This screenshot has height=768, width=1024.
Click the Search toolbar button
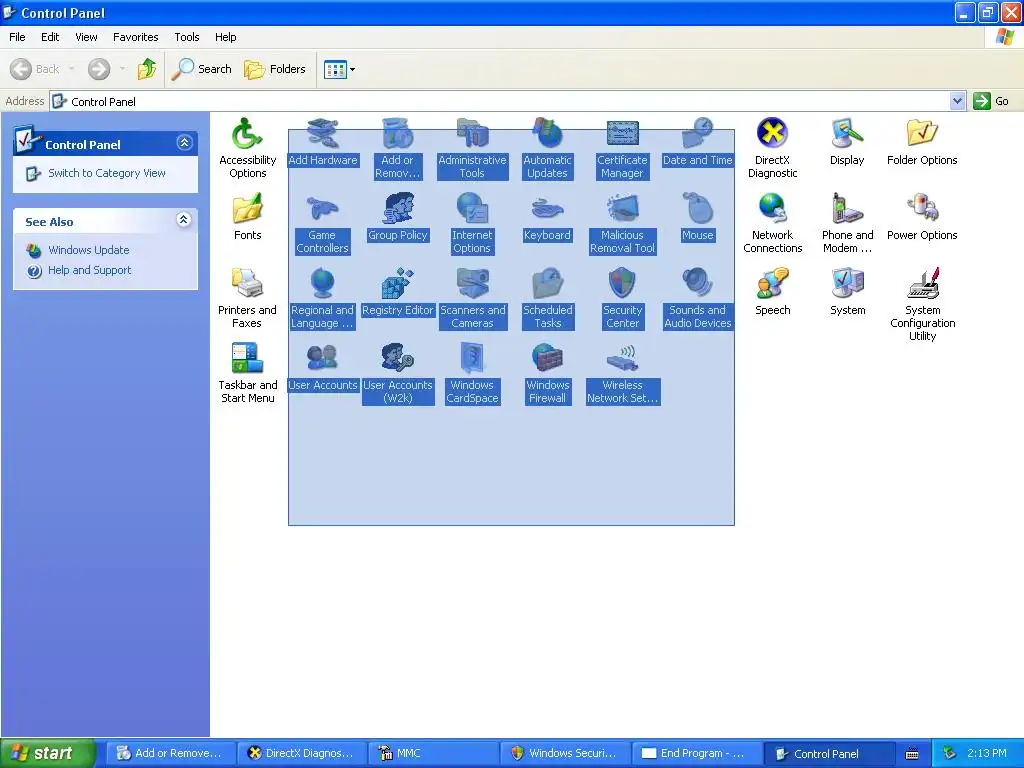pyautogui.click(x=202, y=69)
